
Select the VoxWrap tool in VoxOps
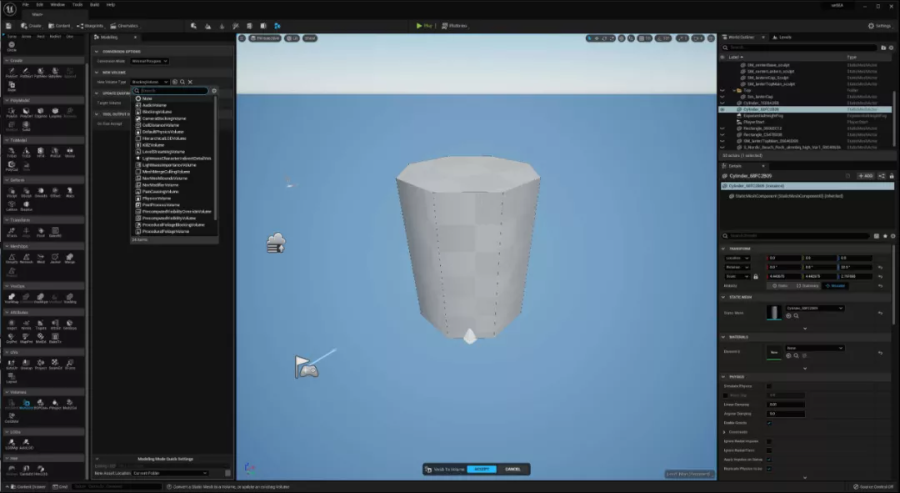11,298
